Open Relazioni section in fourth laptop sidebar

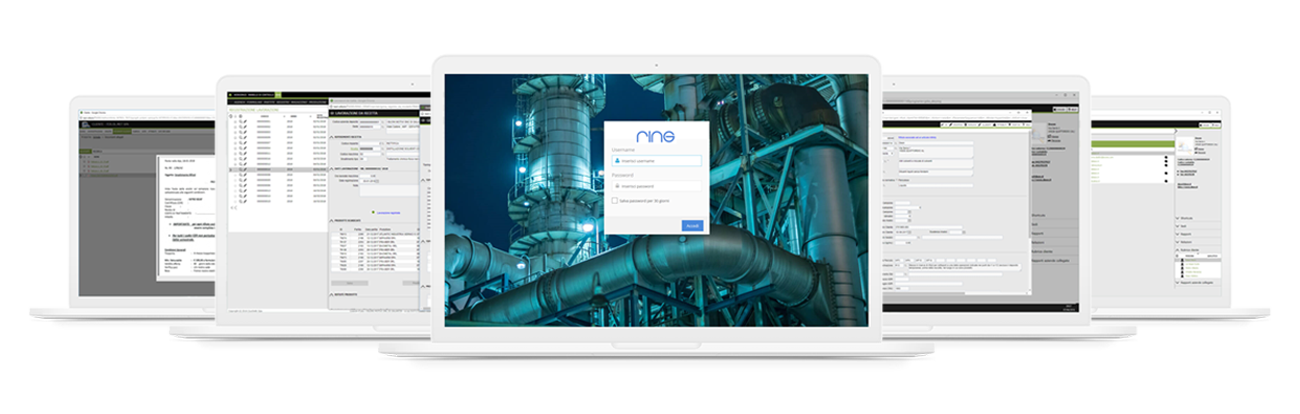coord(1054,242)
